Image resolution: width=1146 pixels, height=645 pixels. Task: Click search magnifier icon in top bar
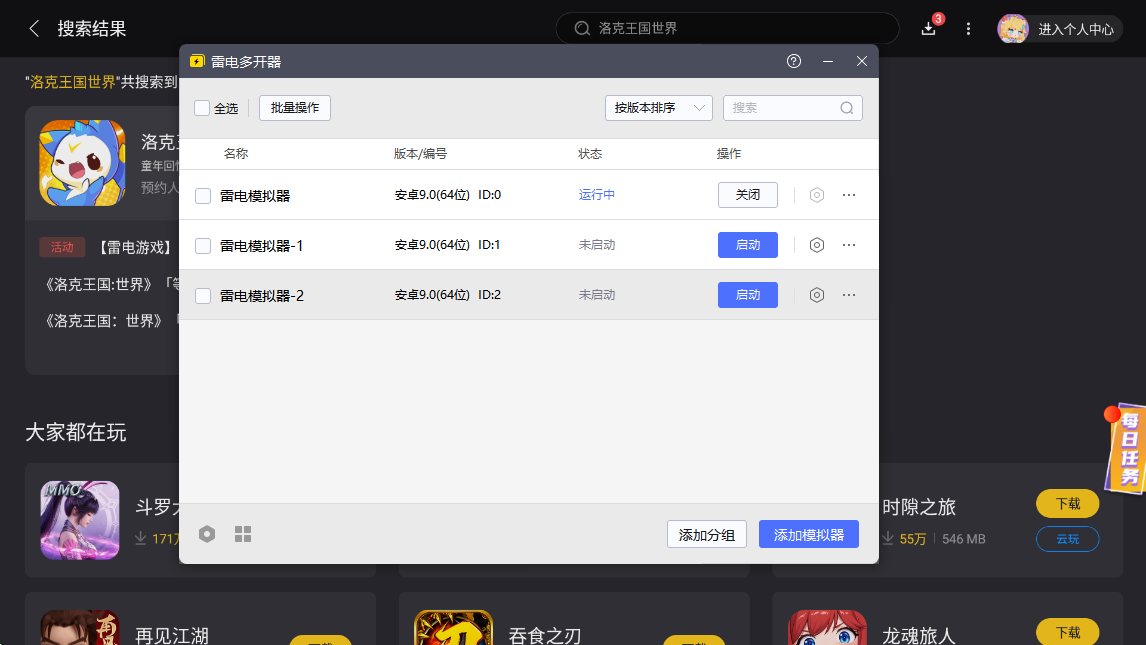(x=582, y=28)
